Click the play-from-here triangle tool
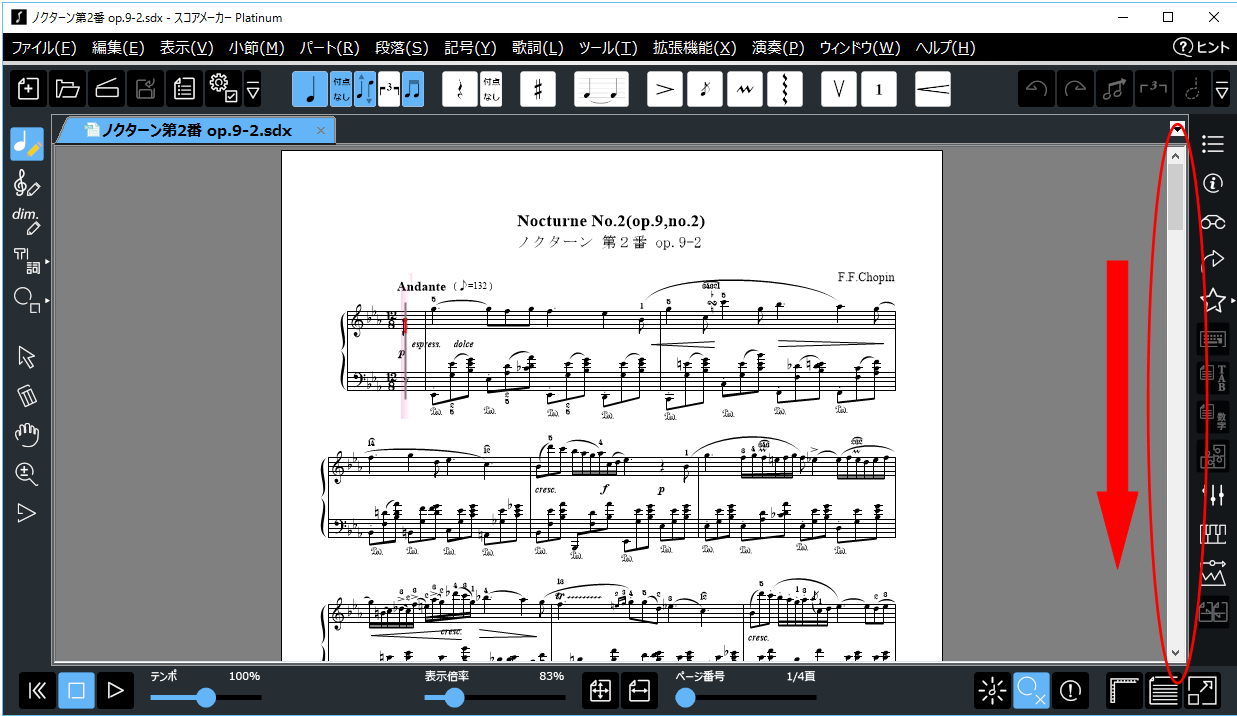 click(x=27, y=513)
